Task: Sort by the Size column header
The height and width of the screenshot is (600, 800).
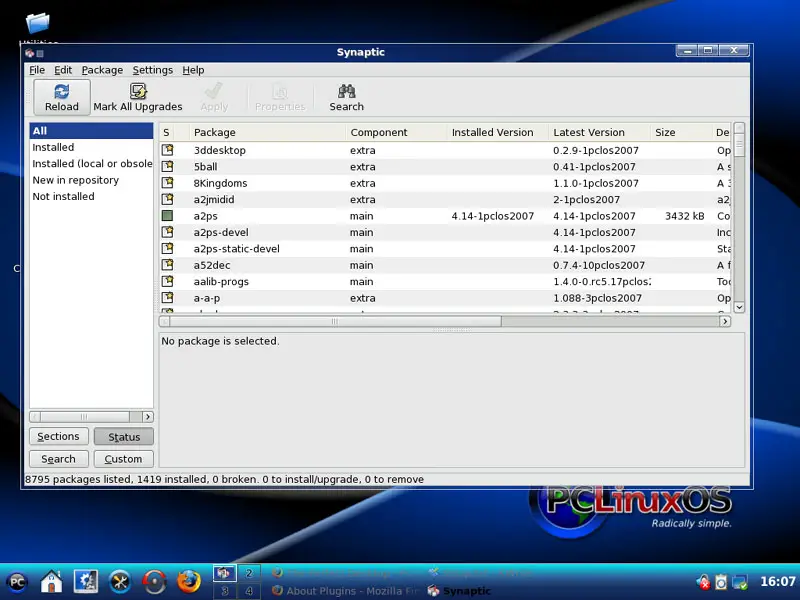Action: tap(681, 132)
